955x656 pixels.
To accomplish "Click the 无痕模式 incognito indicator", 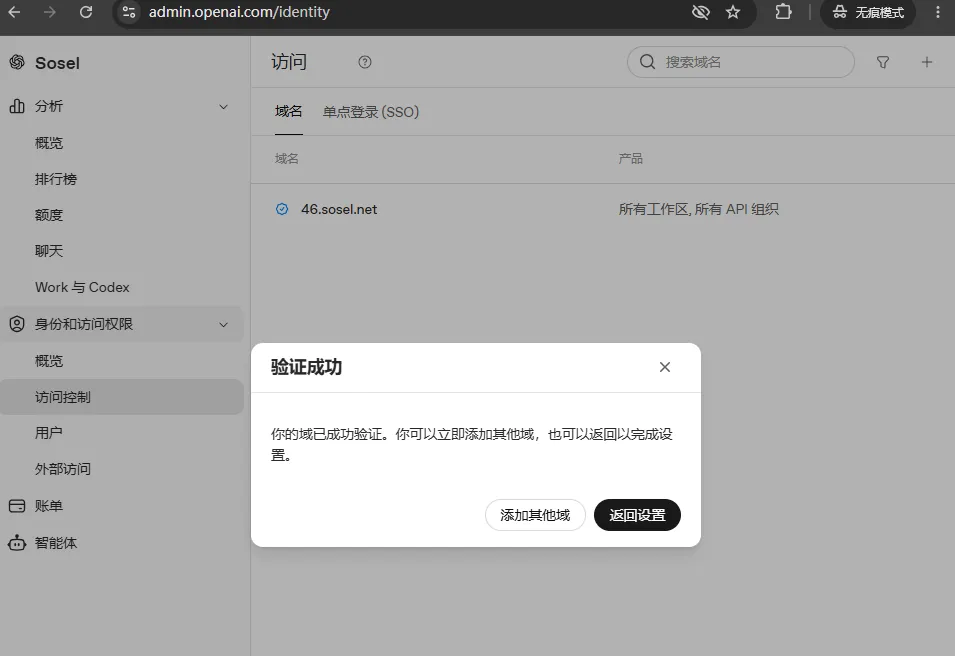I will coord(868,13).
